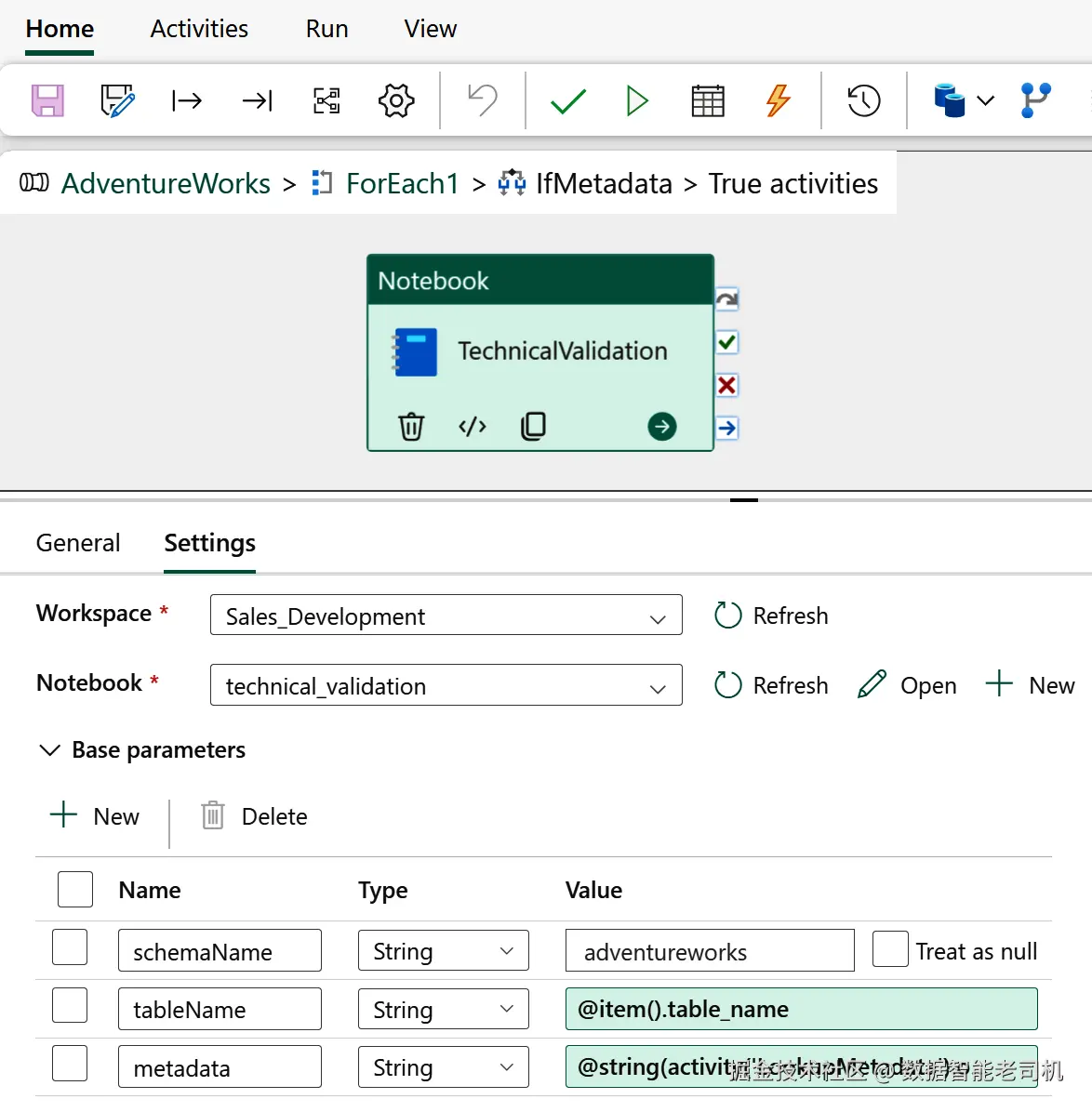Open the Schedule calendar icon
This screenshot has height=1112, width=1092.
[708, 100]
